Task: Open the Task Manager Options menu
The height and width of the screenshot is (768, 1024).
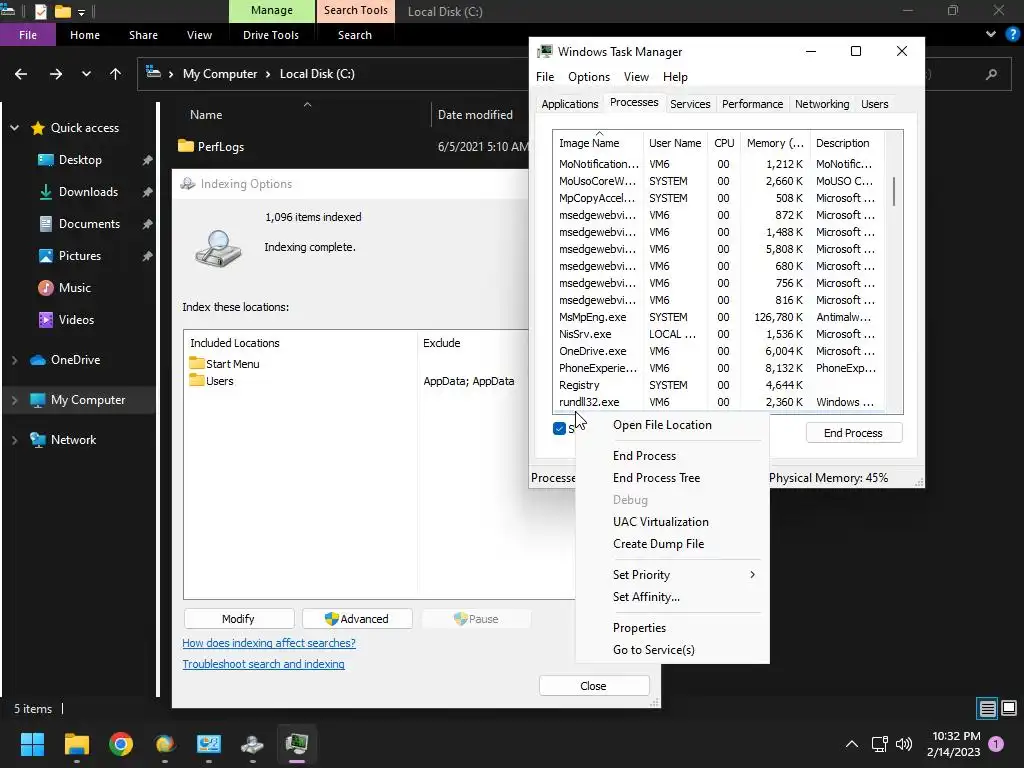Action: (588, 77)
